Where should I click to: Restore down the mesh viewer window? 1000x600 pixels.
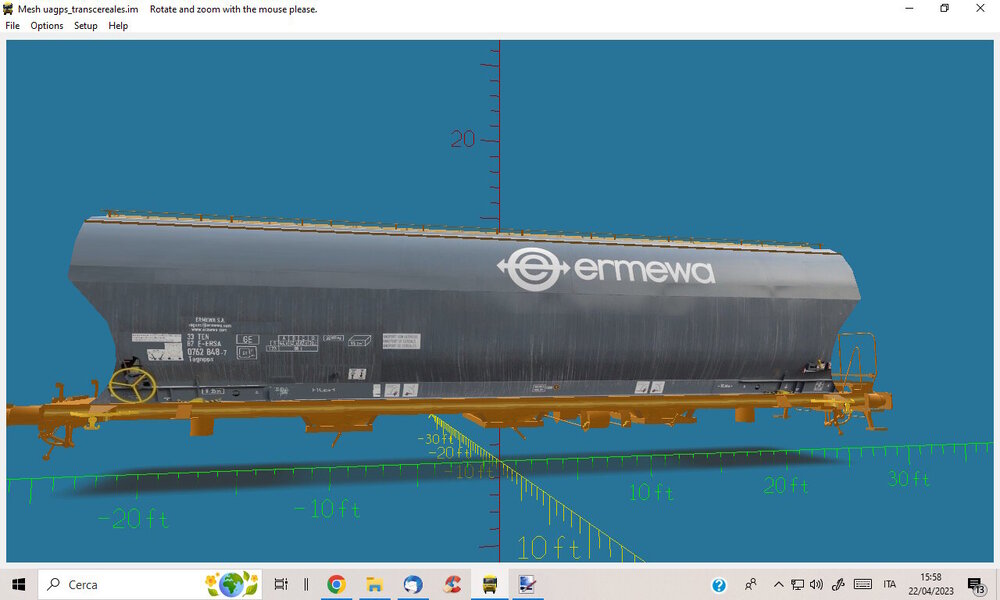coord(945,8)
